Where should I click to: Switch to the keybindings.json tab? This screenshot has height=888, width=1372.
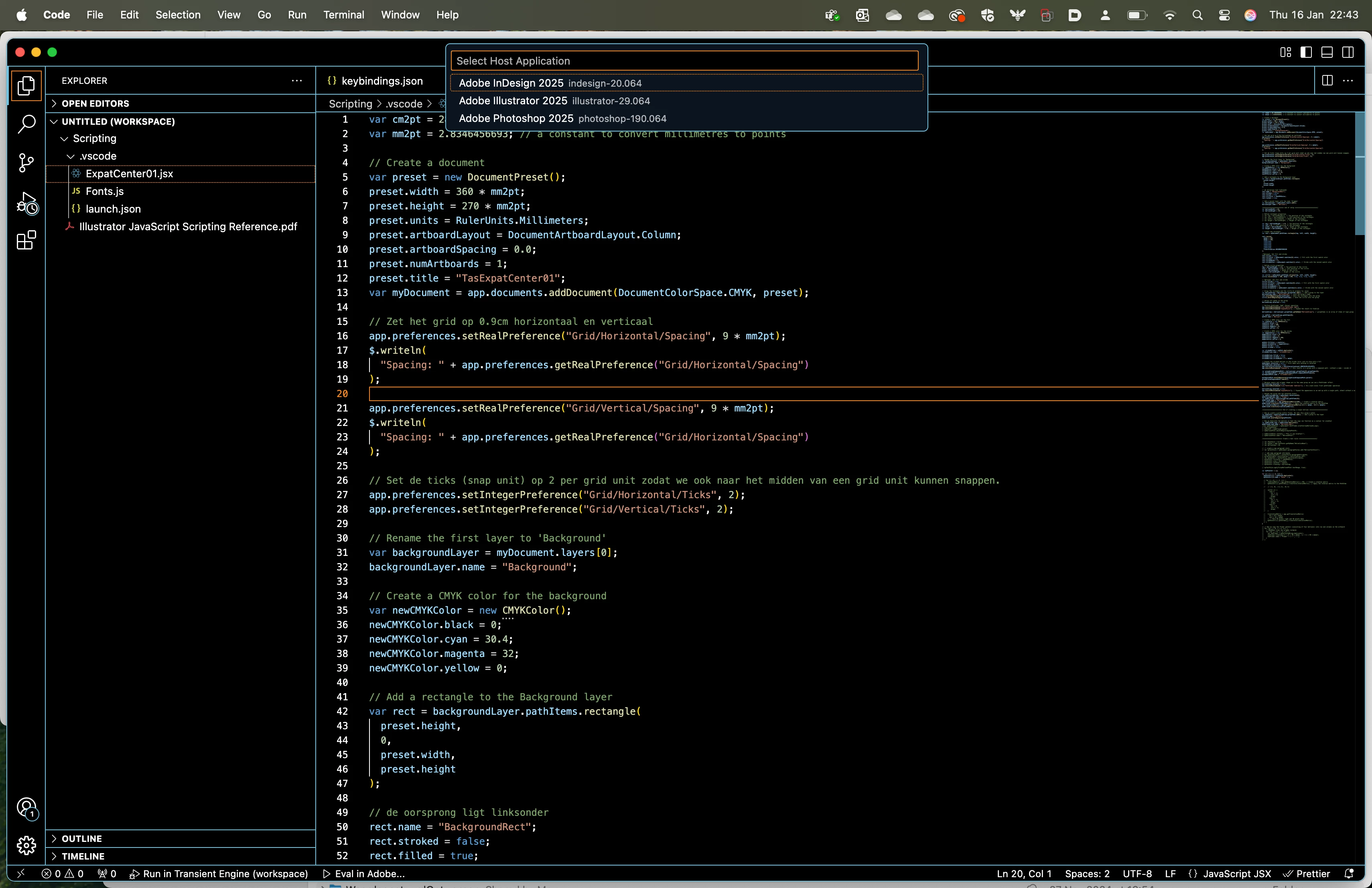pos(382,81)
